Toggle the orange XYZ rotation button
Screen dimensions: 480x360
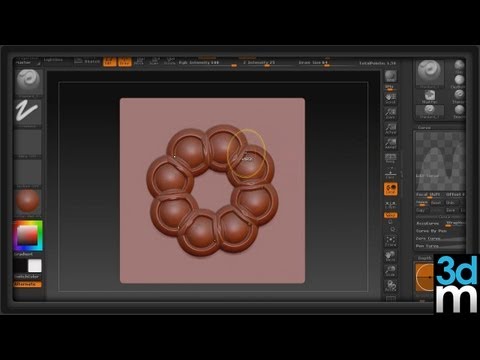(x=390, y=215)
